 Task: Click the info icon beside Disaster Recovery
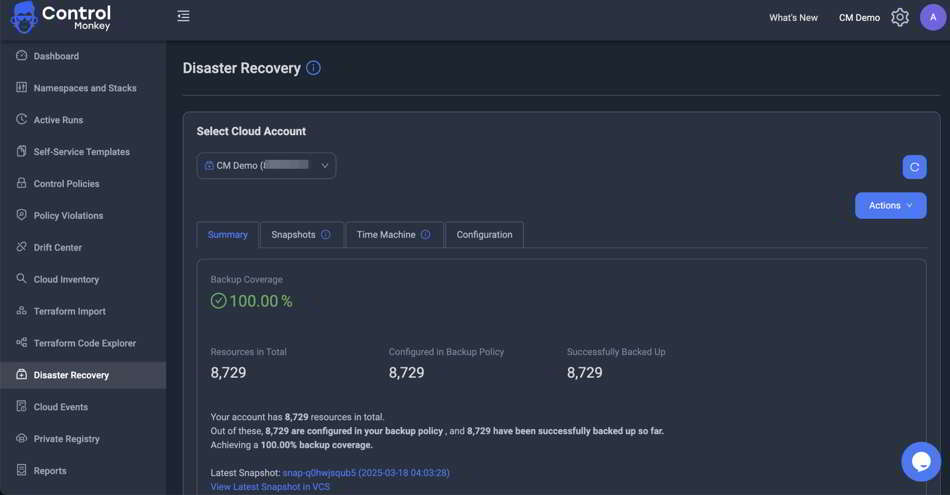click(314, 68)
